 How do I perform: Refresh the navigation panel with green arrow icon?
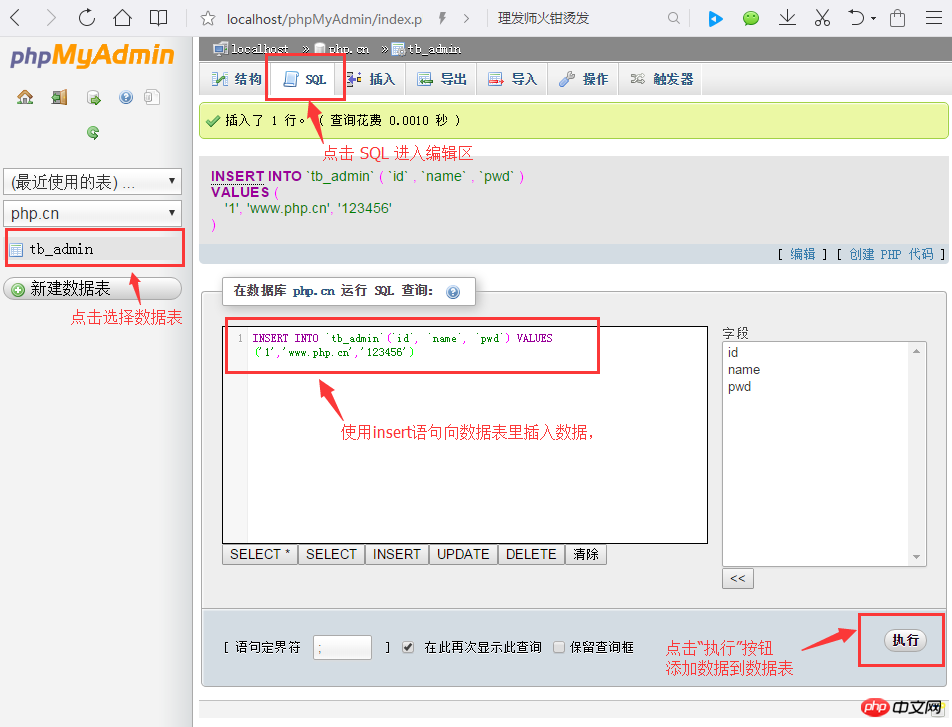click(92, 131)
